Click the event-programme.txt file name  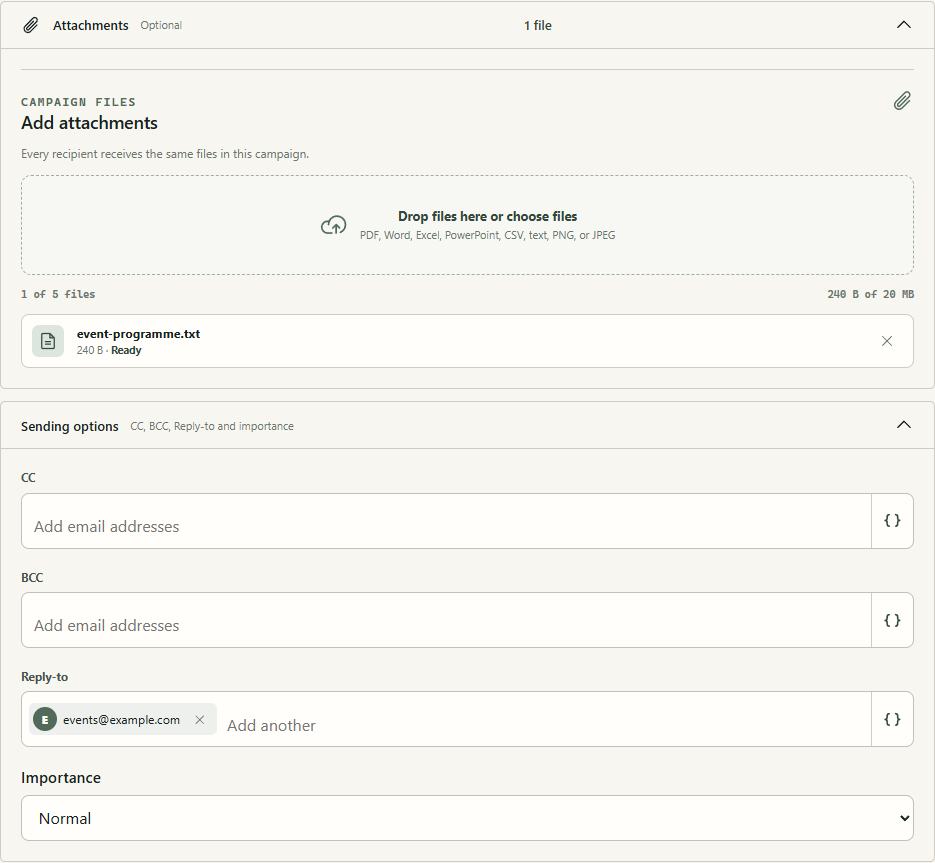pyautogui.click(x=138, y=334)
